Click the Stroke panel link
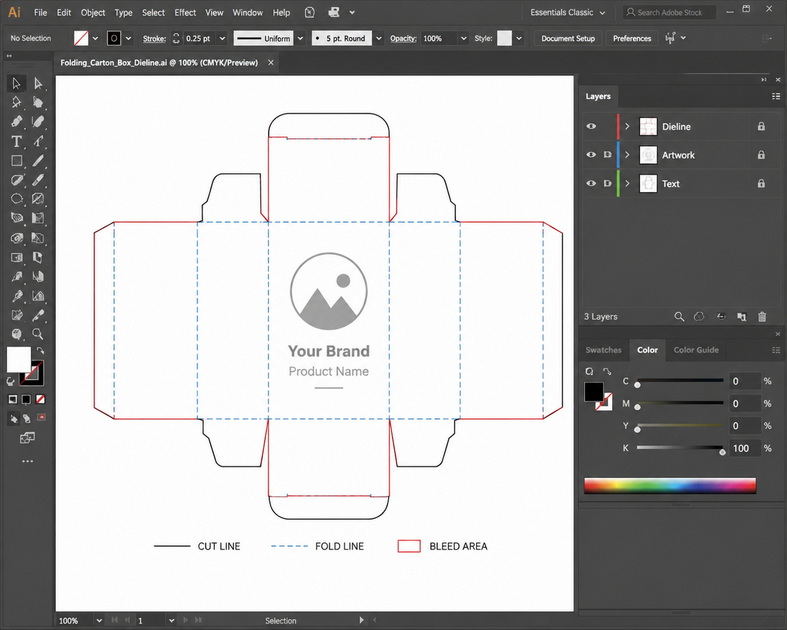 point(154,38)
